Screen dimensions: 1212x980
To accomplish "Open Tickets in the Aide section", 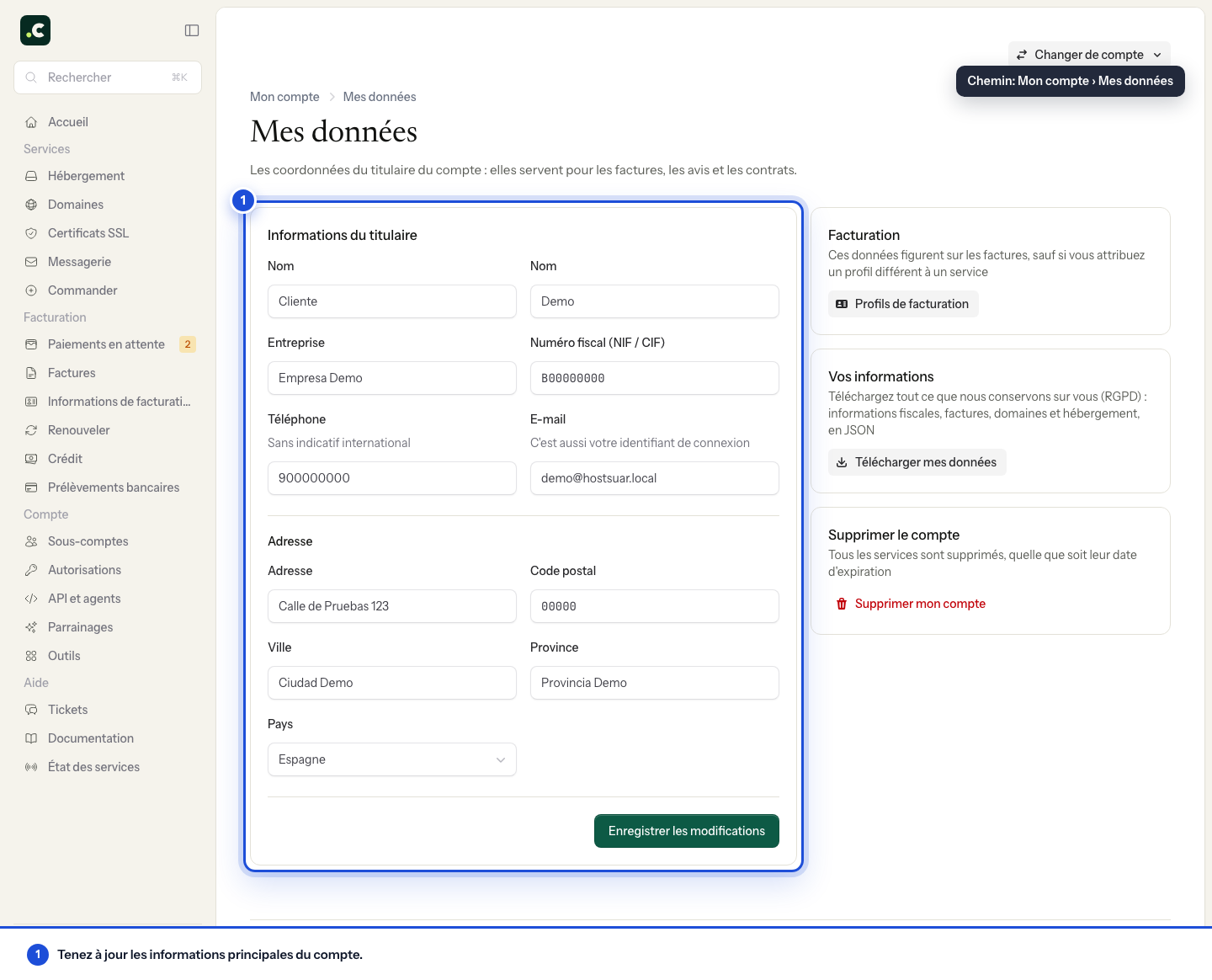I will (108, 710).
